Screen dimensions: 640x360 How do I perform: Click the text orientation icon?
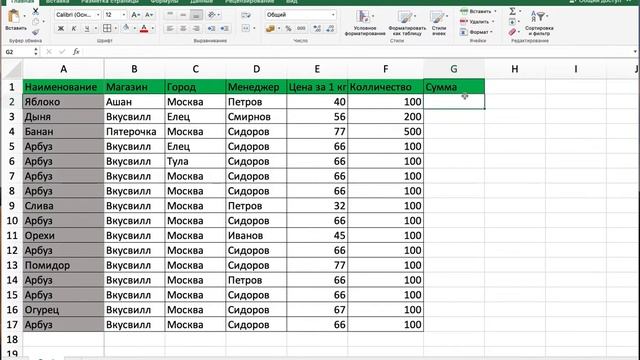(x=211, y=15)
